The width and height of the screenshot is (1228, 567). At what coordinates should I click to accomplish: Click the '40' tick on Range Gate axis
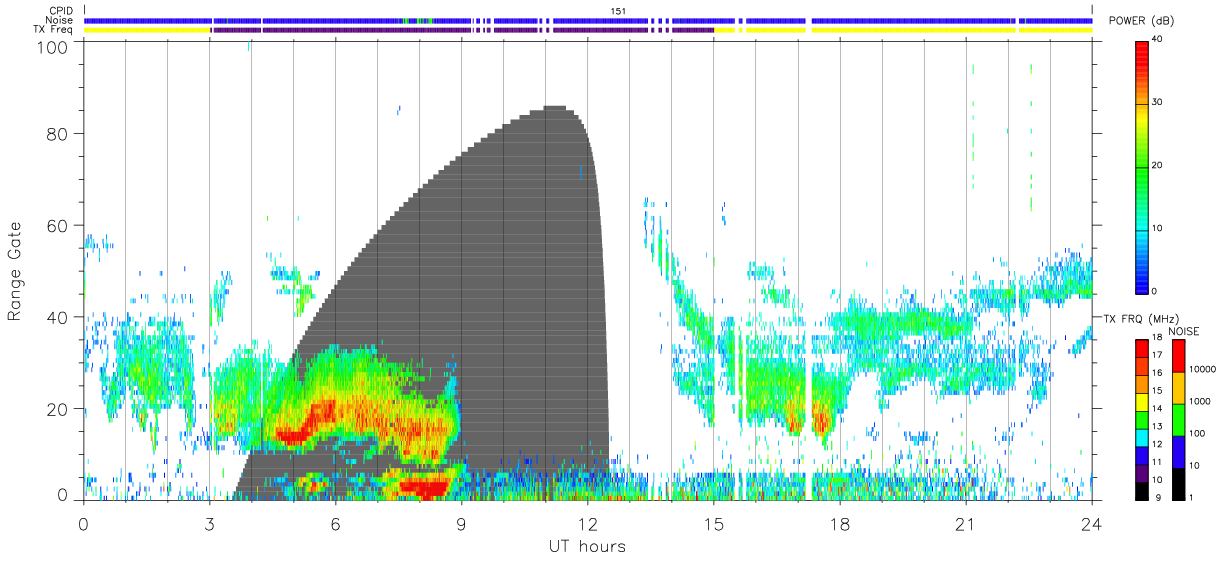point(58,317)
